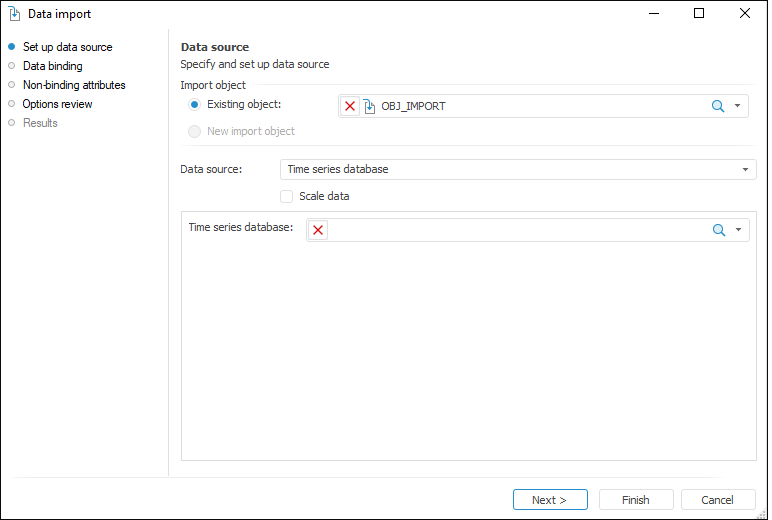Clear the Time series database field

coord(318,230)
